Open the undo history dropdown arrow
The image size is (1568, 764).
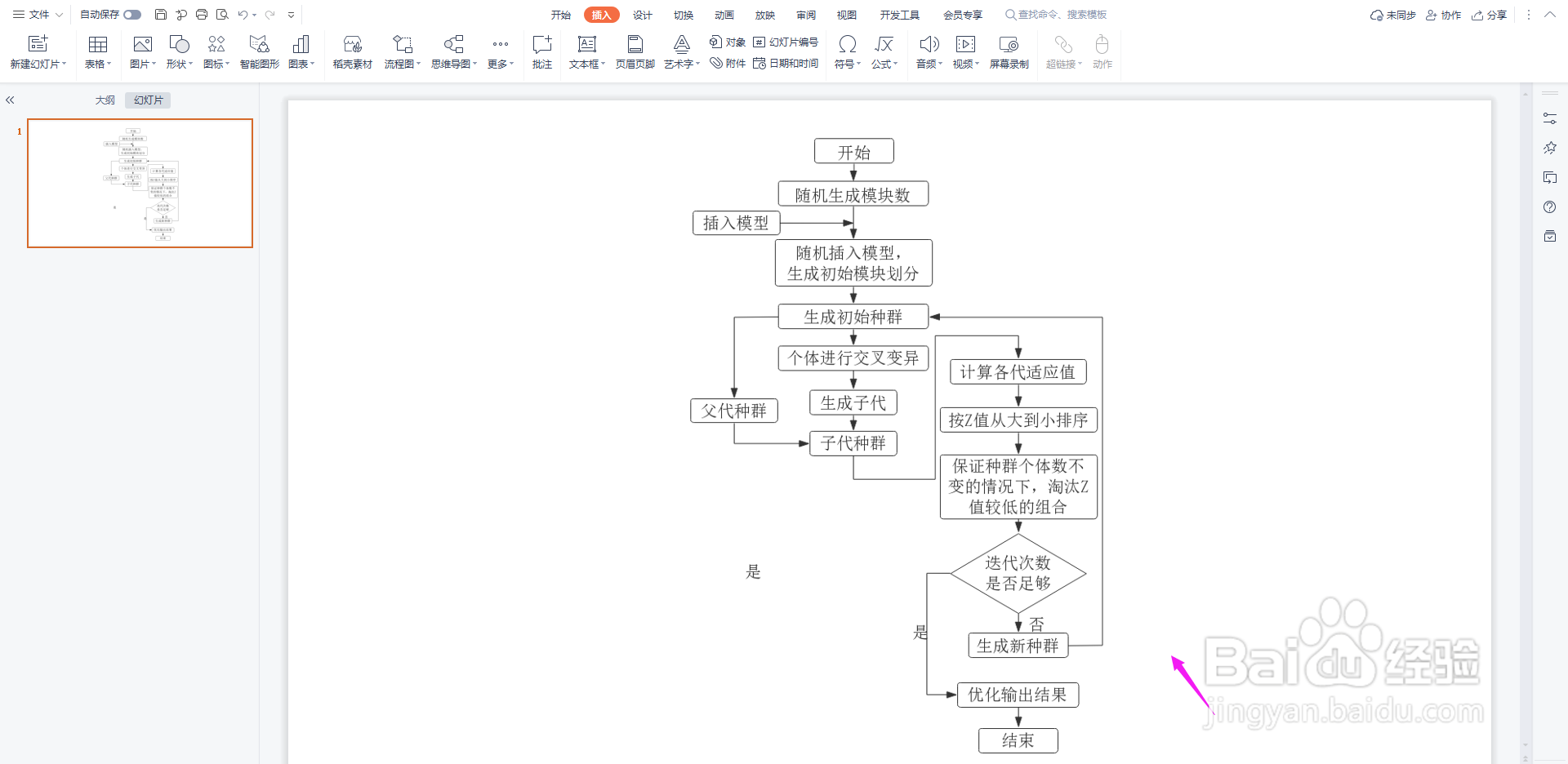pyautogui.click(x=255, y=15)
